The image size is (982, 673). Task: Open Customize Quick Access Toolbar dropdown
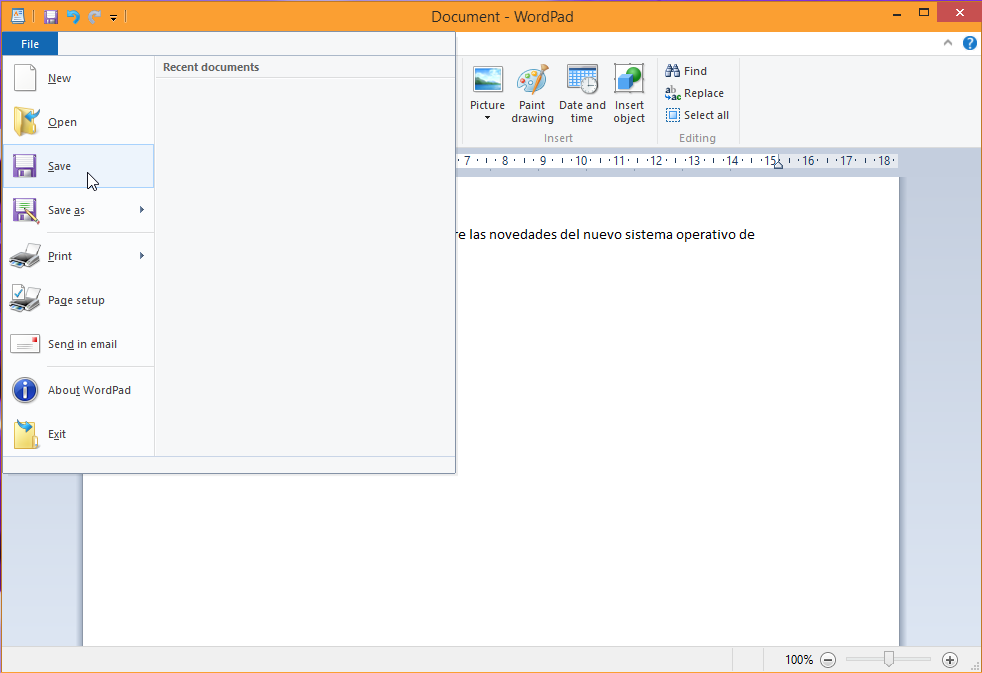[x=114, y=18]
